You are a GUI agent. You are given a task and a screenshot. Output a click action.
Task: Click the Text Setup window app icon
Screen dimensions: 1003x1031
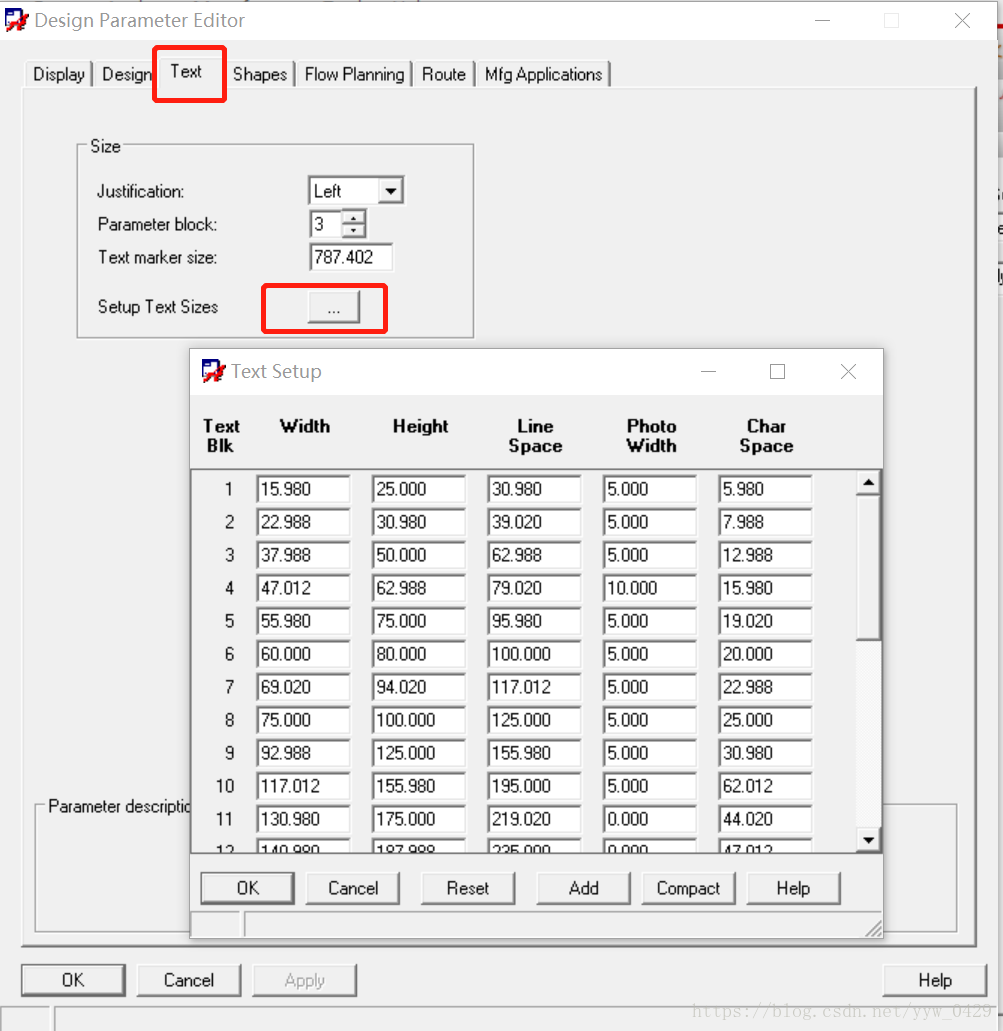click(213, 371)
